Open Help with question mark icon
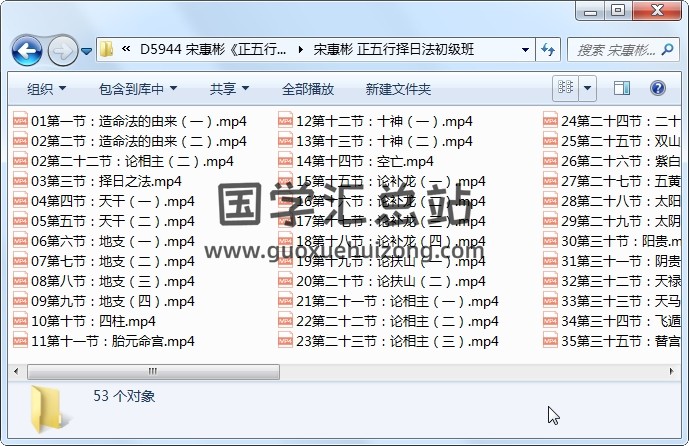The height and width of the screenshot is (446, 689). coord(657,88)
